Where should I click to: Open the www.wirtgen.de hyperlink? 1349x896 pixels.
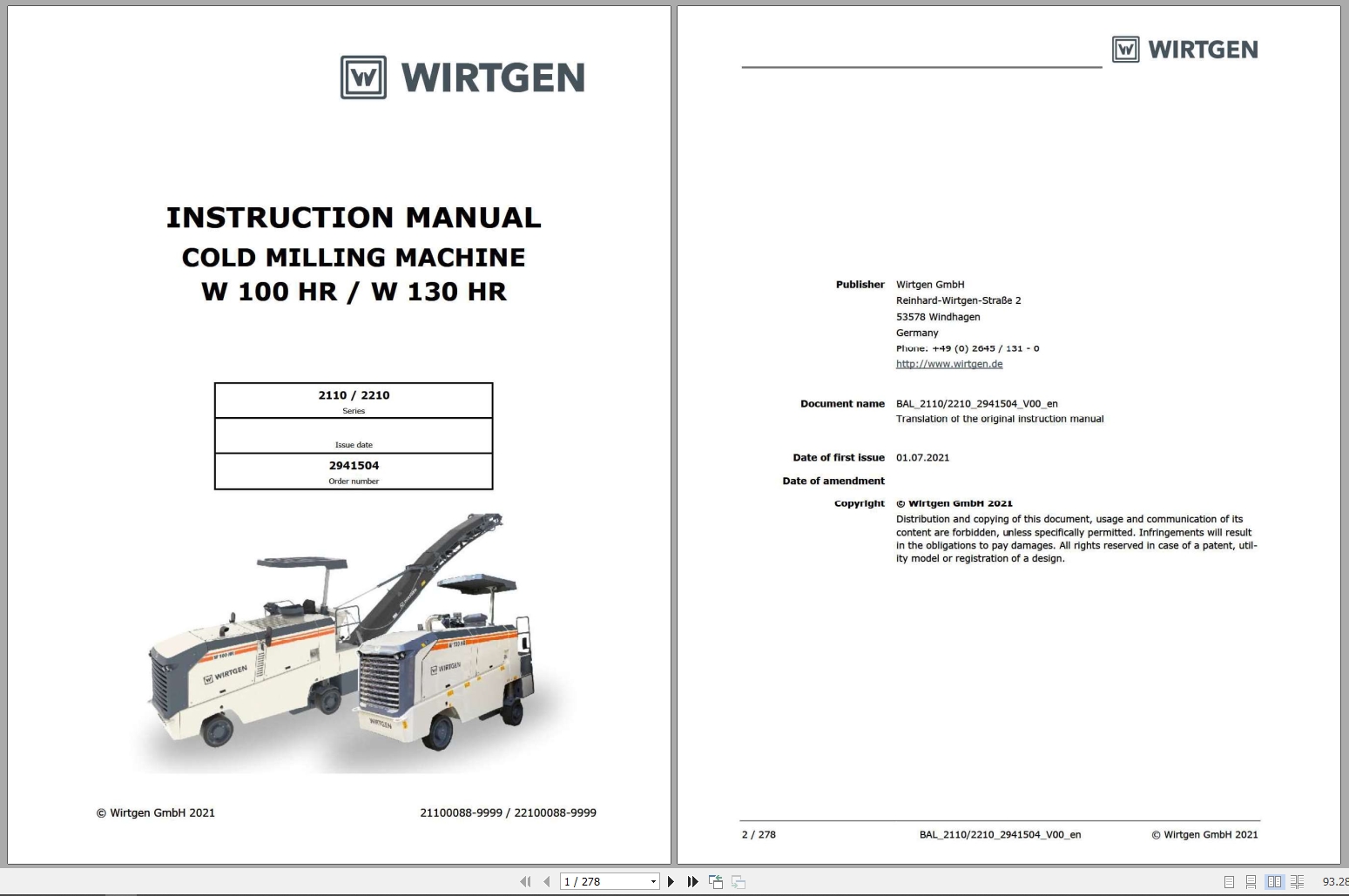click(949, 364)
